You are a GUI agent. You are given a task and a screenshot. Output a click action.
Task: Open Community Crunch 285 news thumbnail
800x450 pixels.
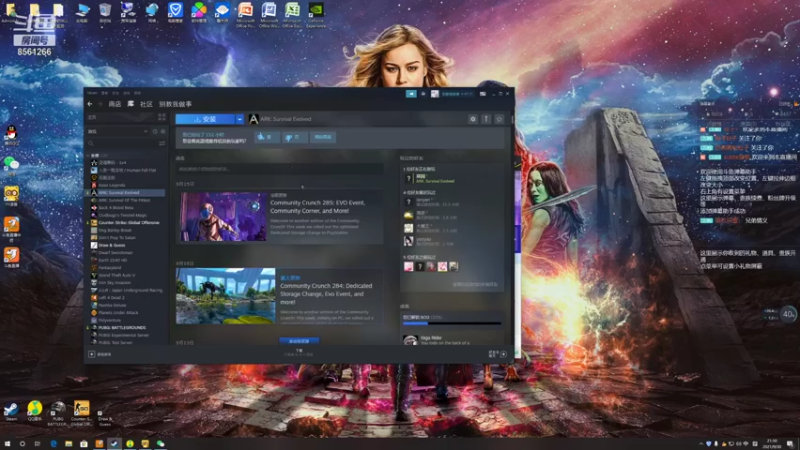coord(223,216)
